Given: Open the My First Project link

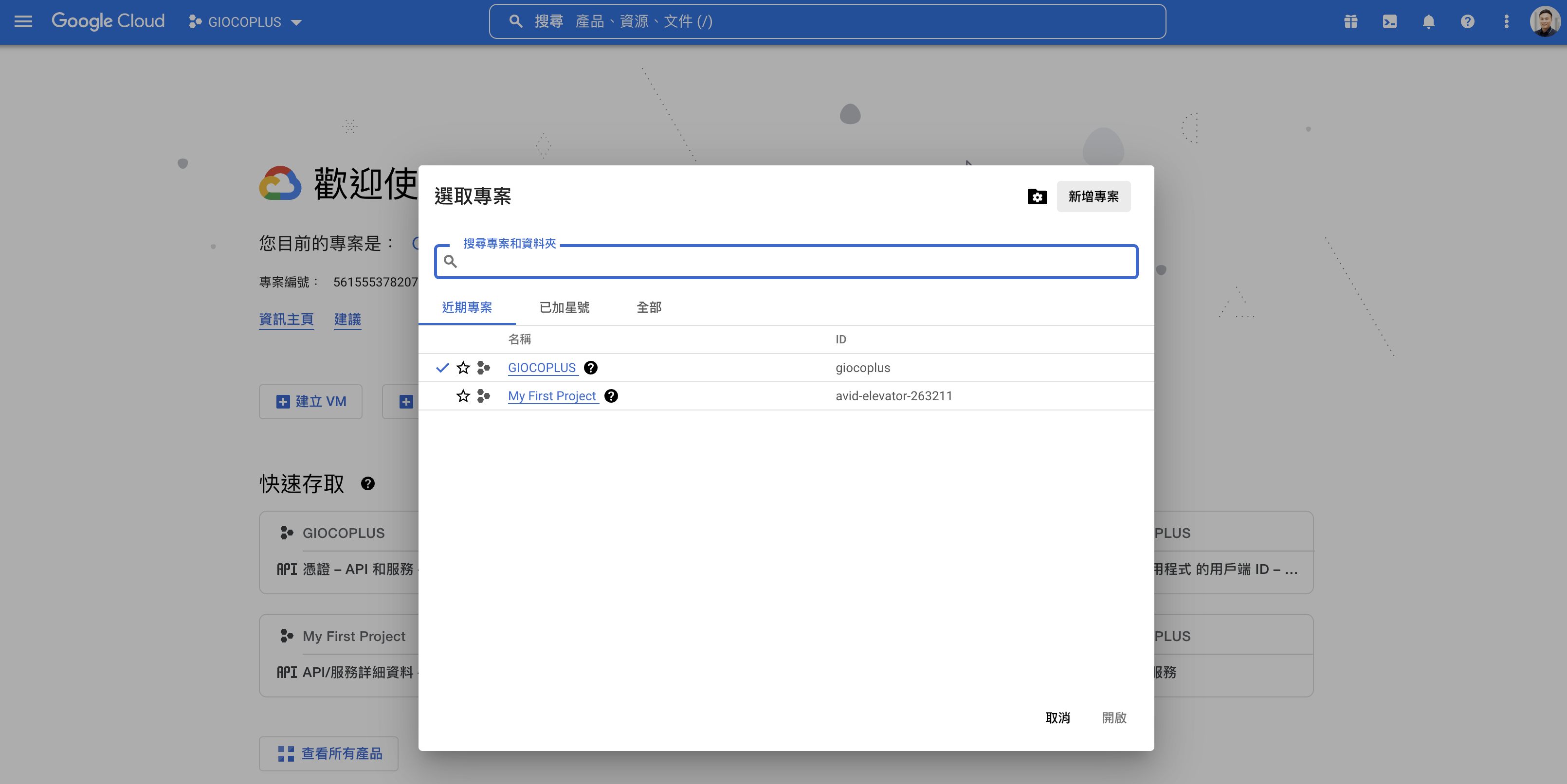Looking at the screenshot, I should click(x=552, y=395).
